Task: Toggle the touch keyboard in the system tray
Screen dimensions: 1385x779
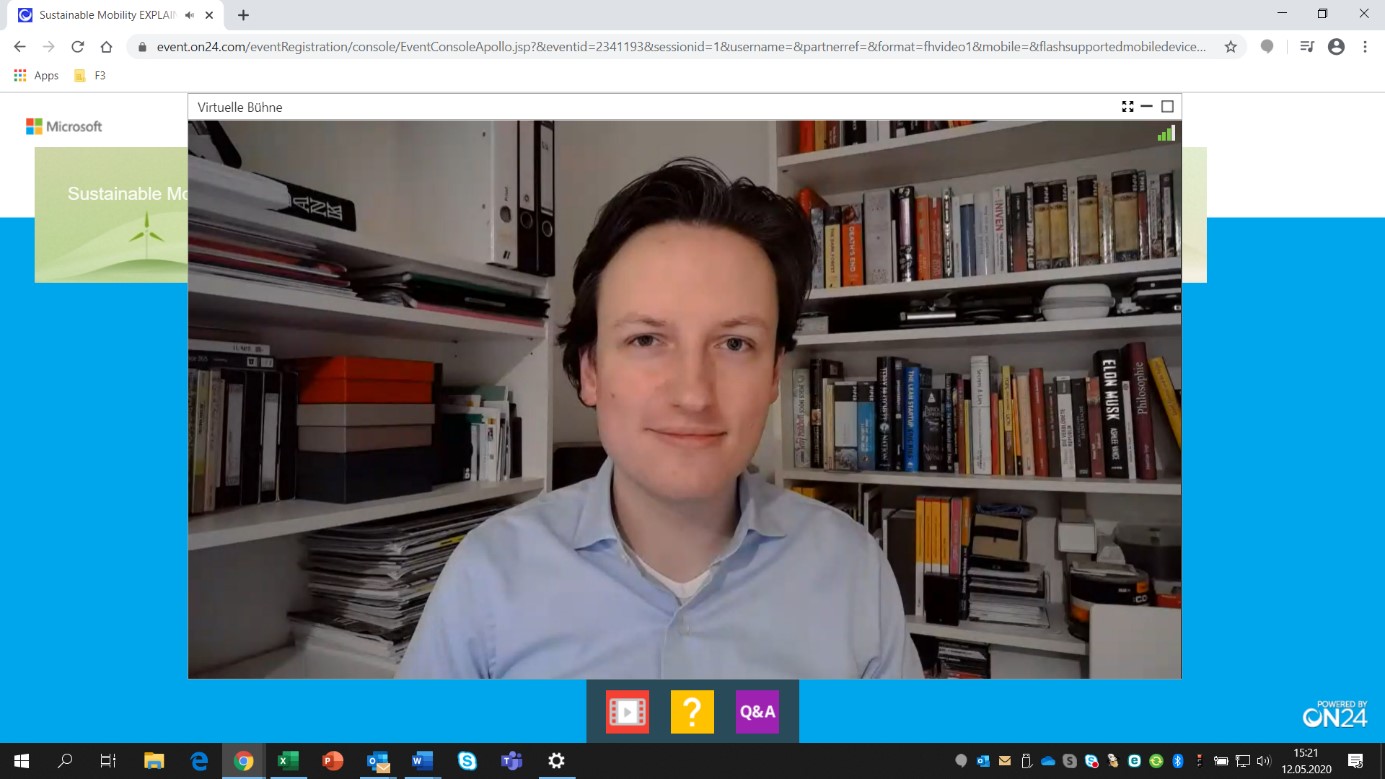Action: click(x=1221, y=763)
